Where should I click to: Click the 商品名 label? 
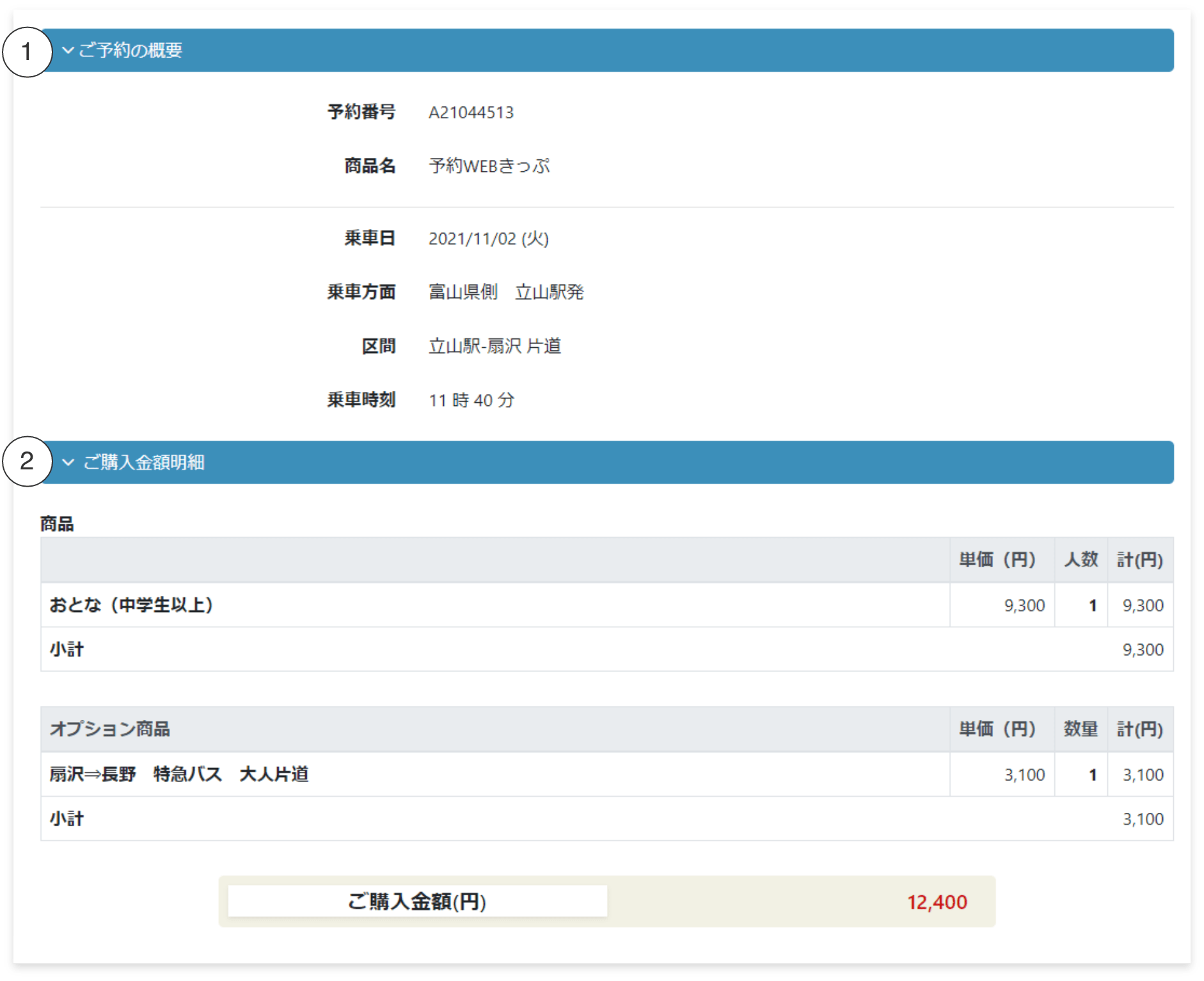pos(370,166)
